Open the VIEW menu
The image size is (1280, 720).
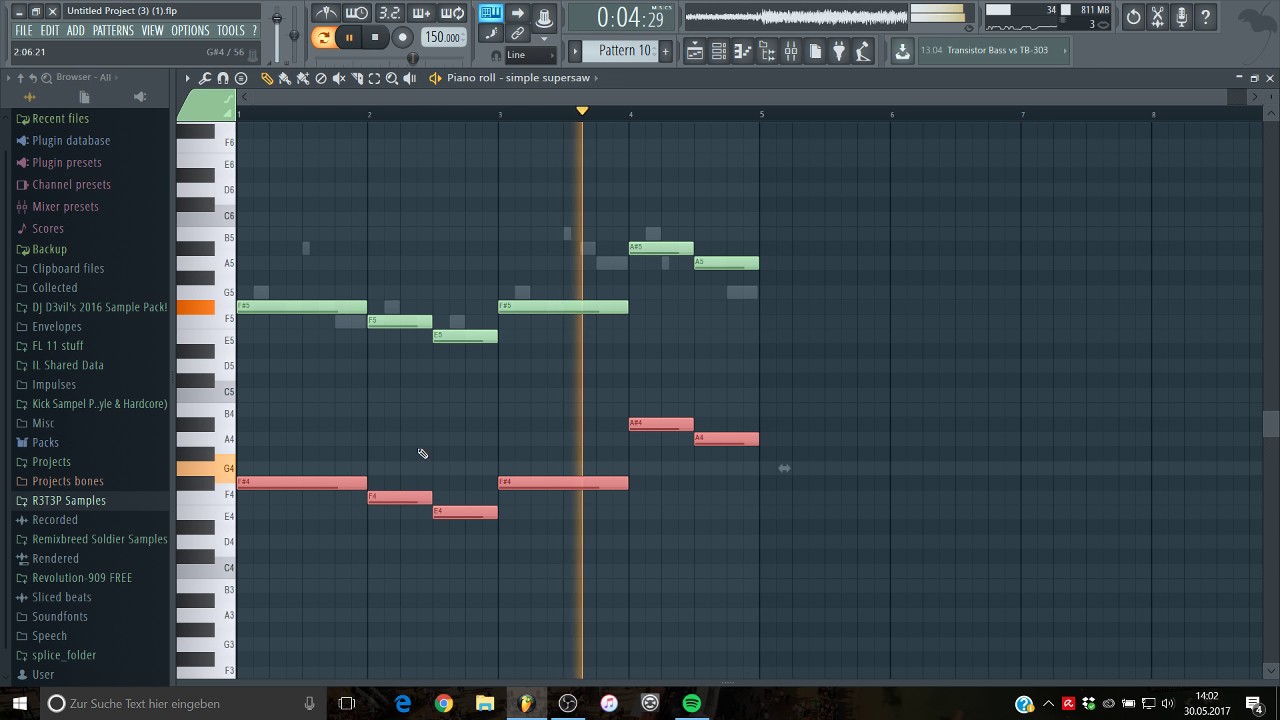pos(152,31)
